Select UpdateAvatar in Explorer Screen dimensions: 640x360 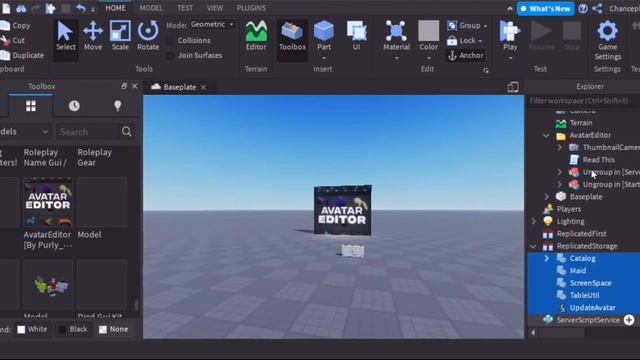[x=592, y=308]
